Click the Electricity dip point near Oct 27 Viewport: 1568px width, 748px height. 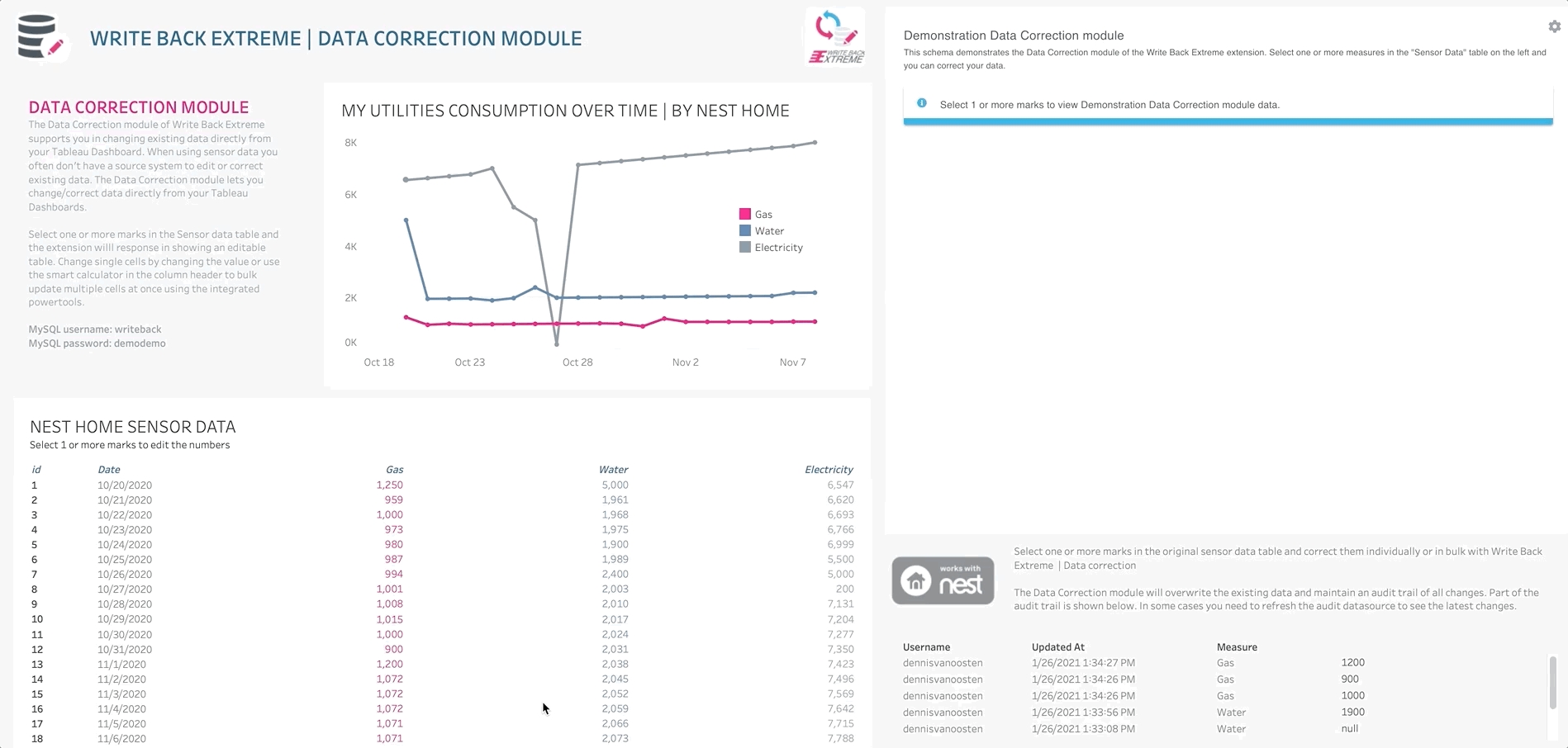[x=557, y=343]
